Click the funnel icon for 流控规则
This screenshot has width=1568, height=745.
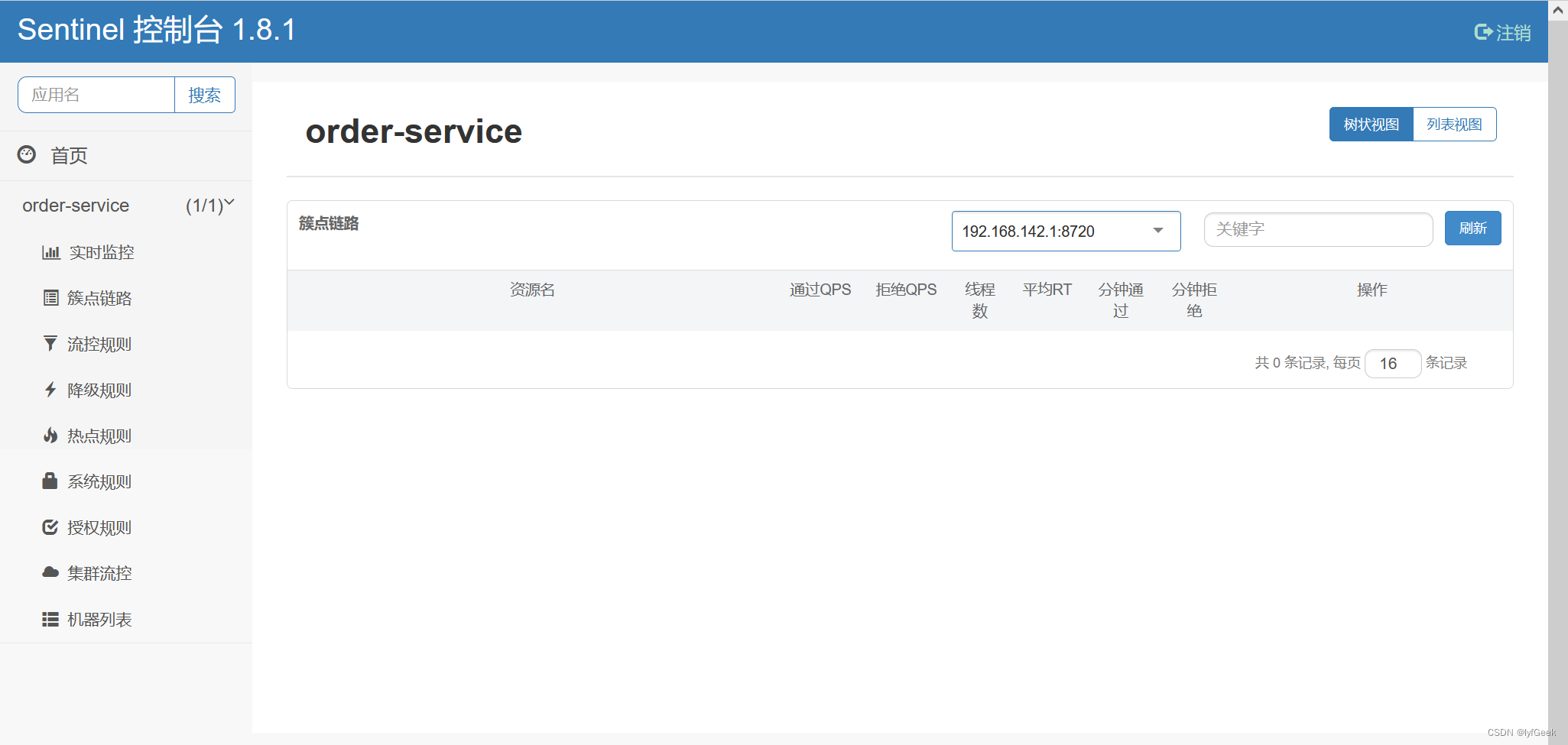tap(50, 344)
